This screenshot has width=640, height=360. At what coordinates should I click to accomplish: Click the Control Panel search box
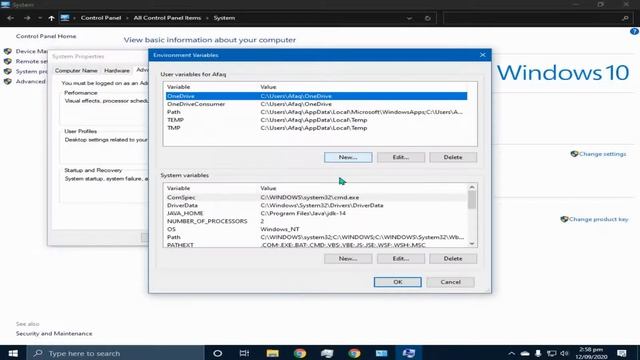pos(537,18)
